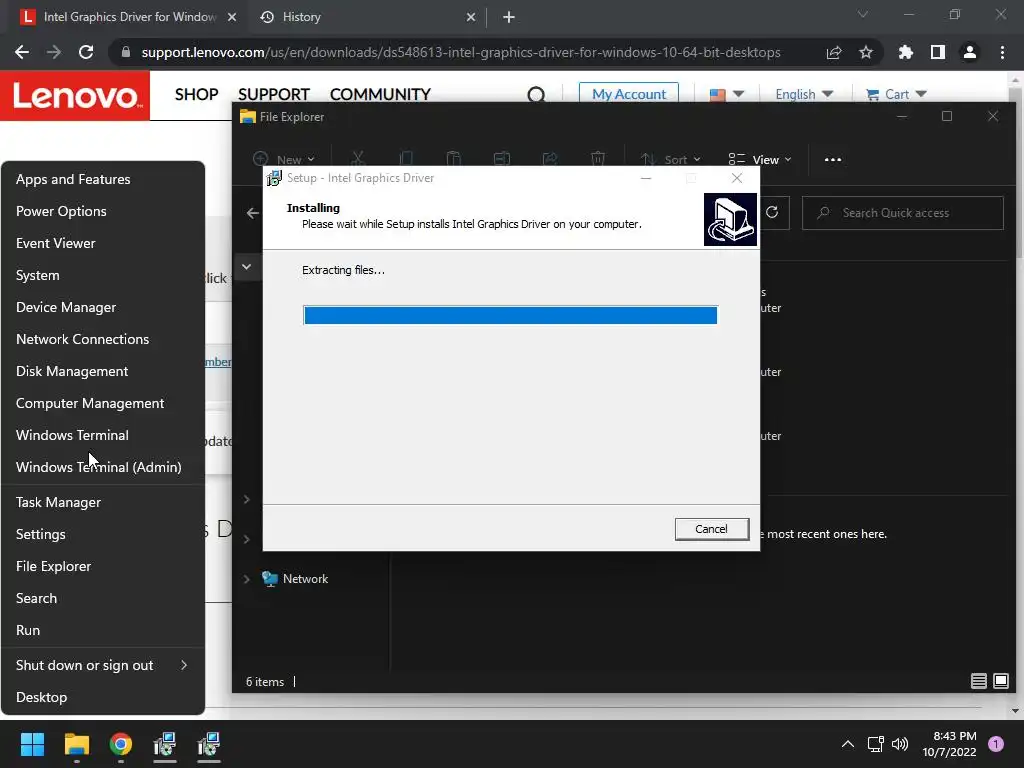Expand the Network tree item

pos(246,579)
